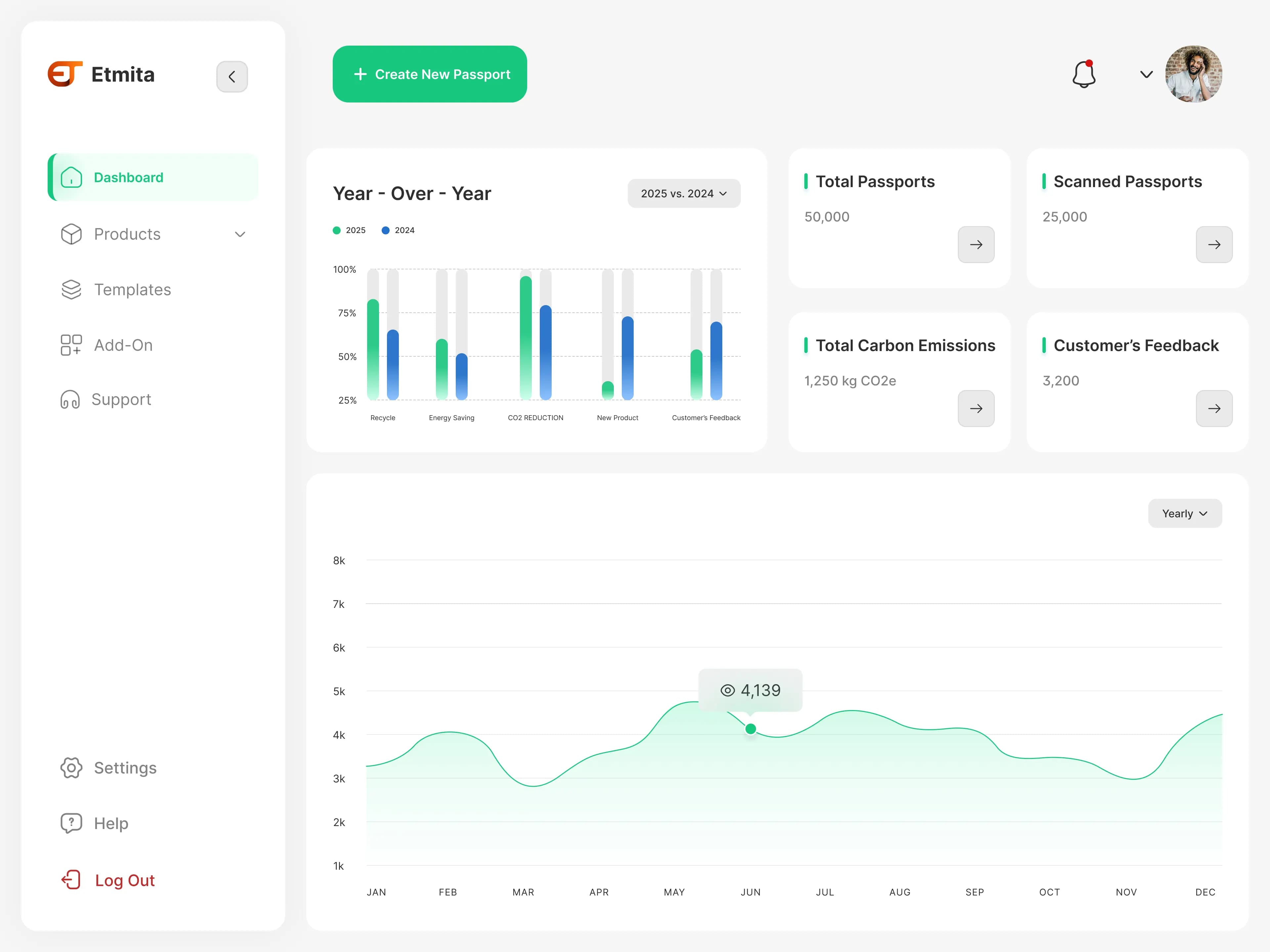The width and height of the screenshot is (1270, 952).
Task: Open the 2025 vs. 2024 dropdown
Action: click(x=684, y=193)
